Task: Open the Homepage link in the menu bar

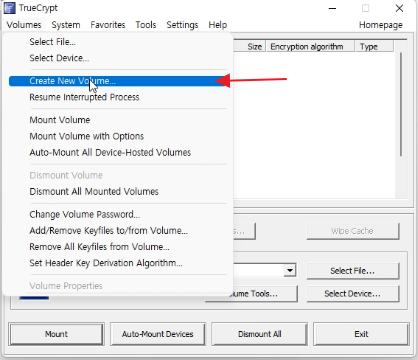Action: coord(381,25)
